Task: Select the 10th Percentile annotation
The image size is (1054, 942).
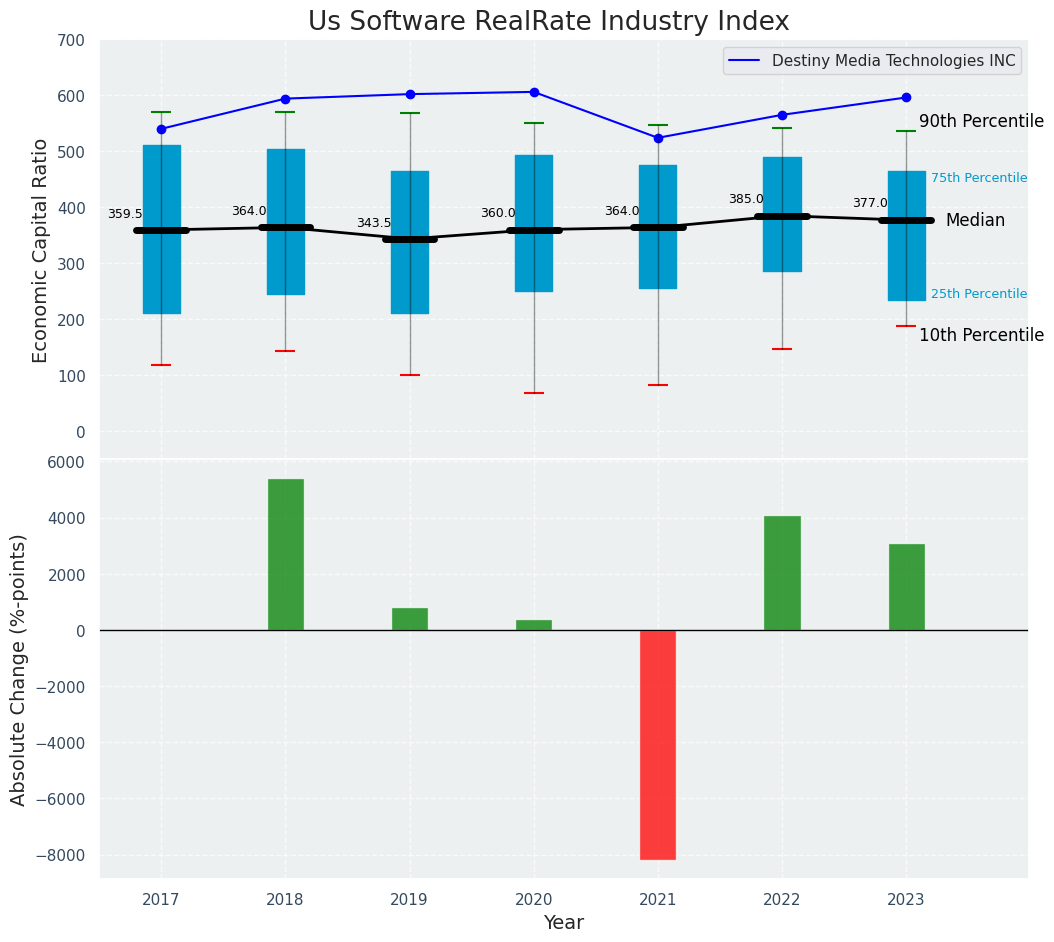Action: (x=981, y=336)
